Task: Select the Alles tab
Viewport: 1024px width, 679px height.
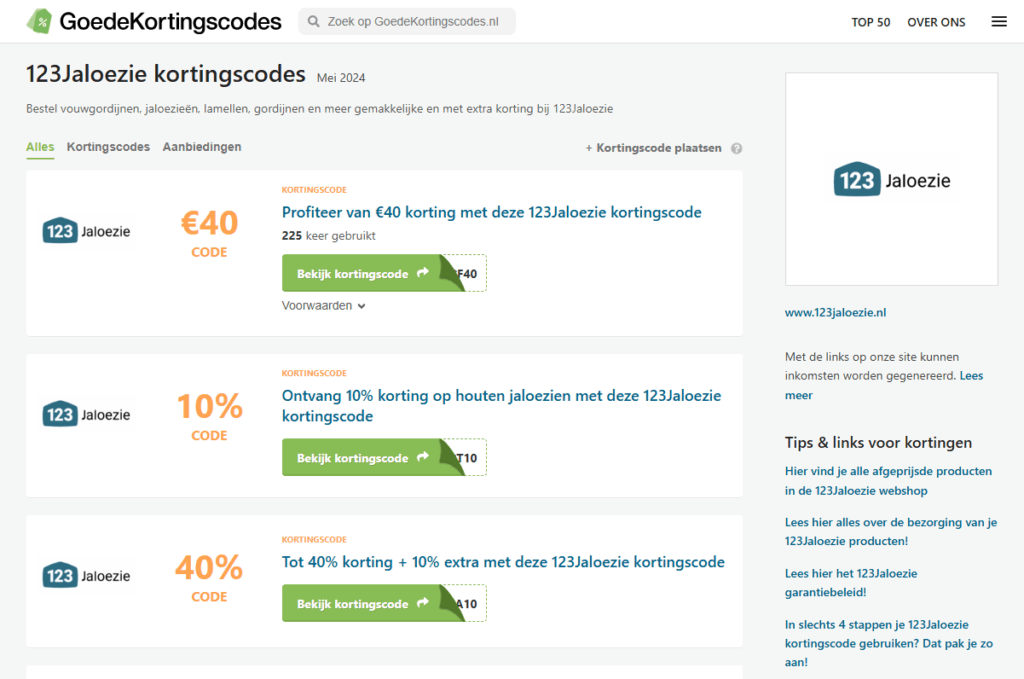Action: 40,147
